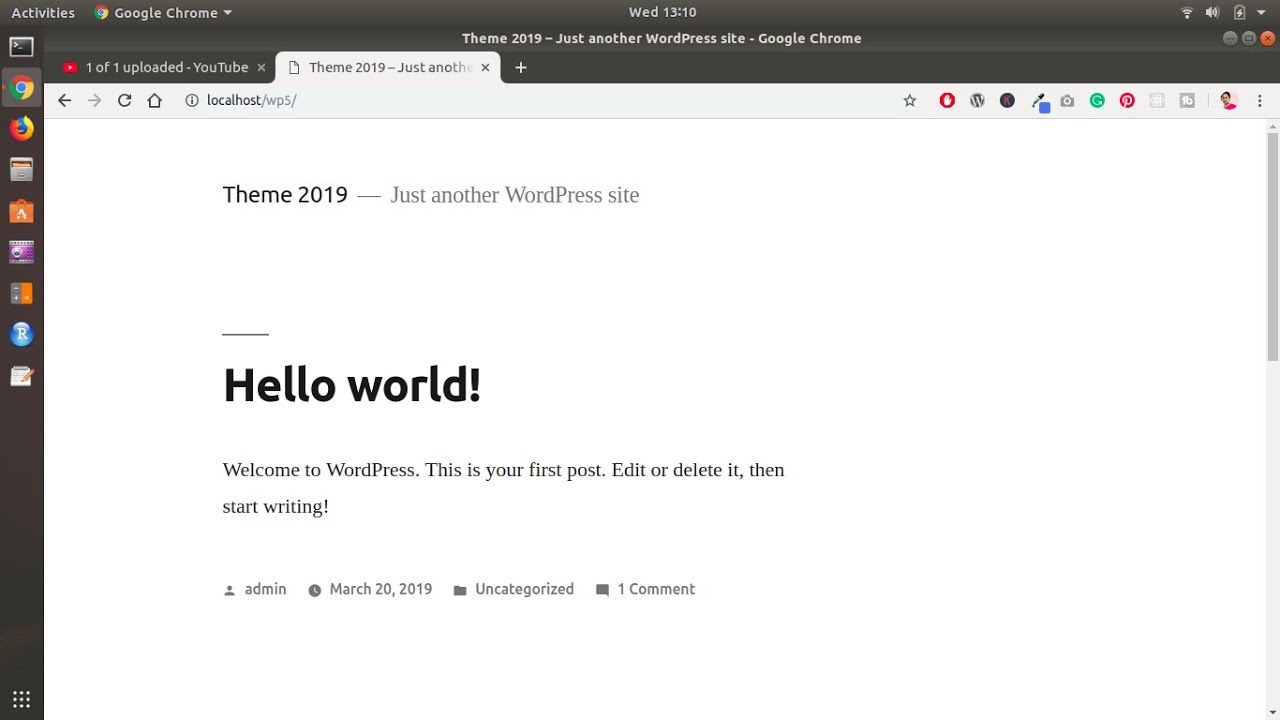Open the Files manager in dock

[x=21, y=170]
